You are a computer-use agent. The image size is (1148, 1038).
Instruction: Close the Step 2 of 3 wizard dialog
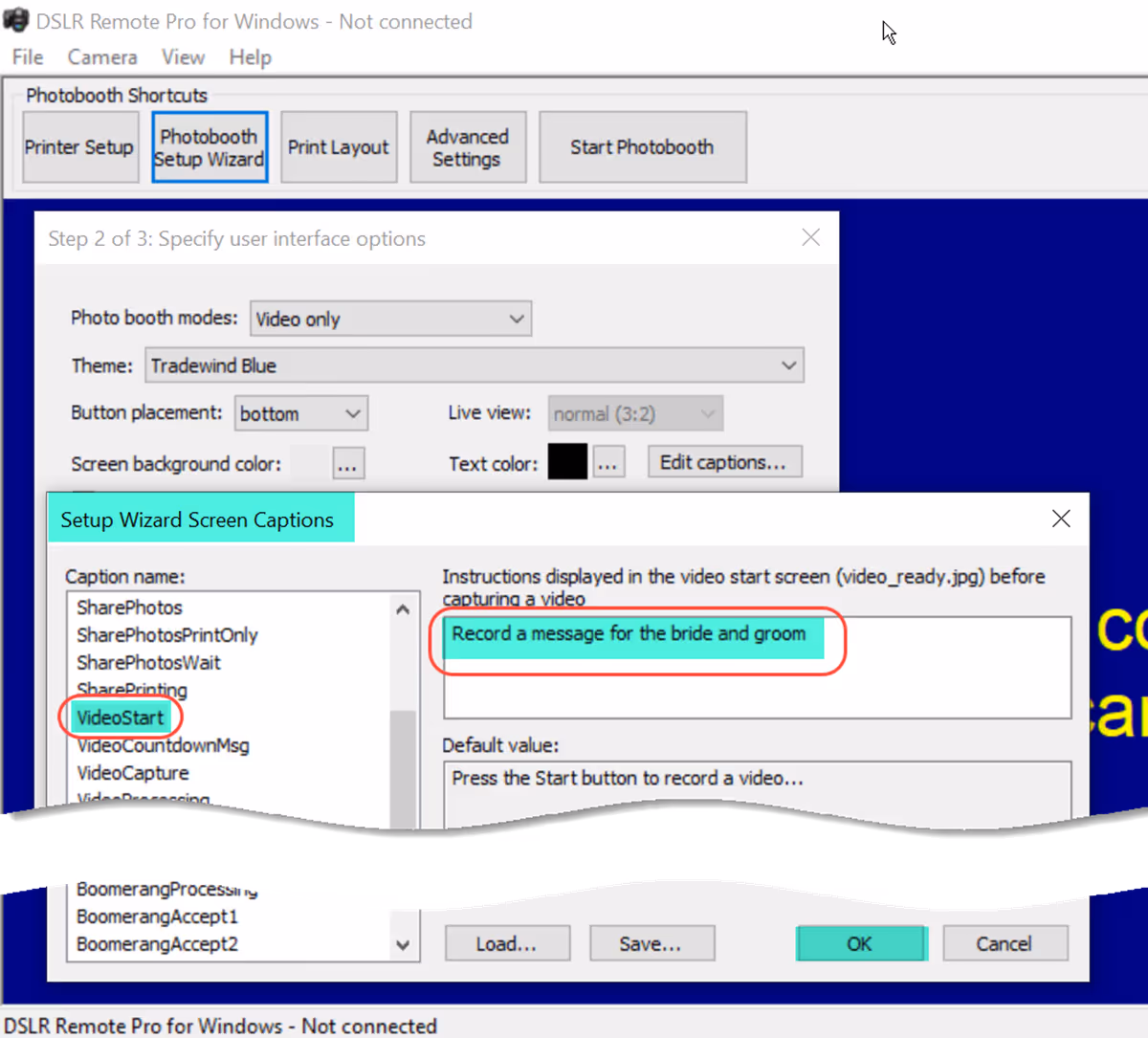[810, 237]
